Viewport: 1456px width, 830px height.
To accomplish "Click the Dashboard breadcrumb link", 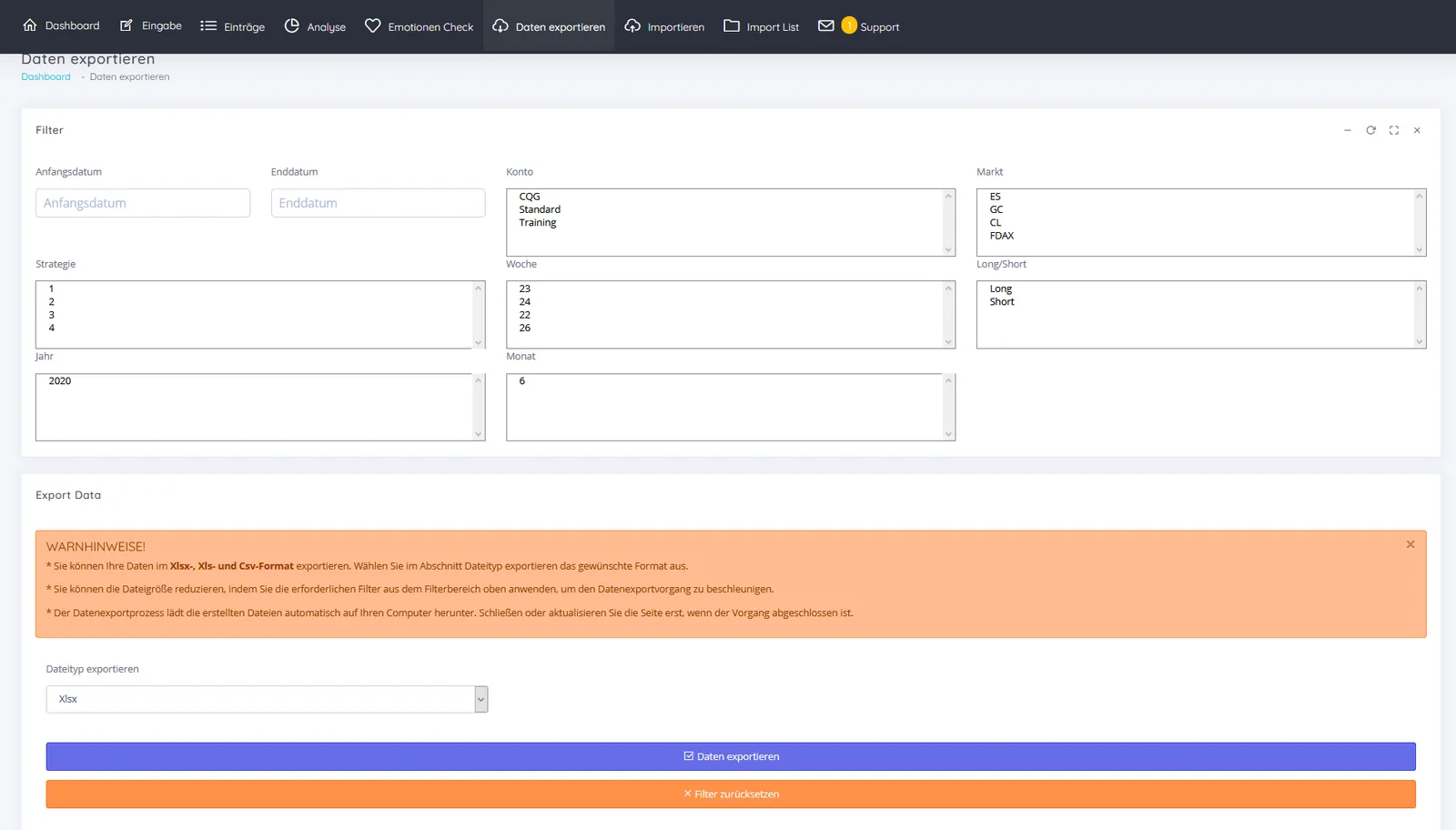I will tap(45, 76).
